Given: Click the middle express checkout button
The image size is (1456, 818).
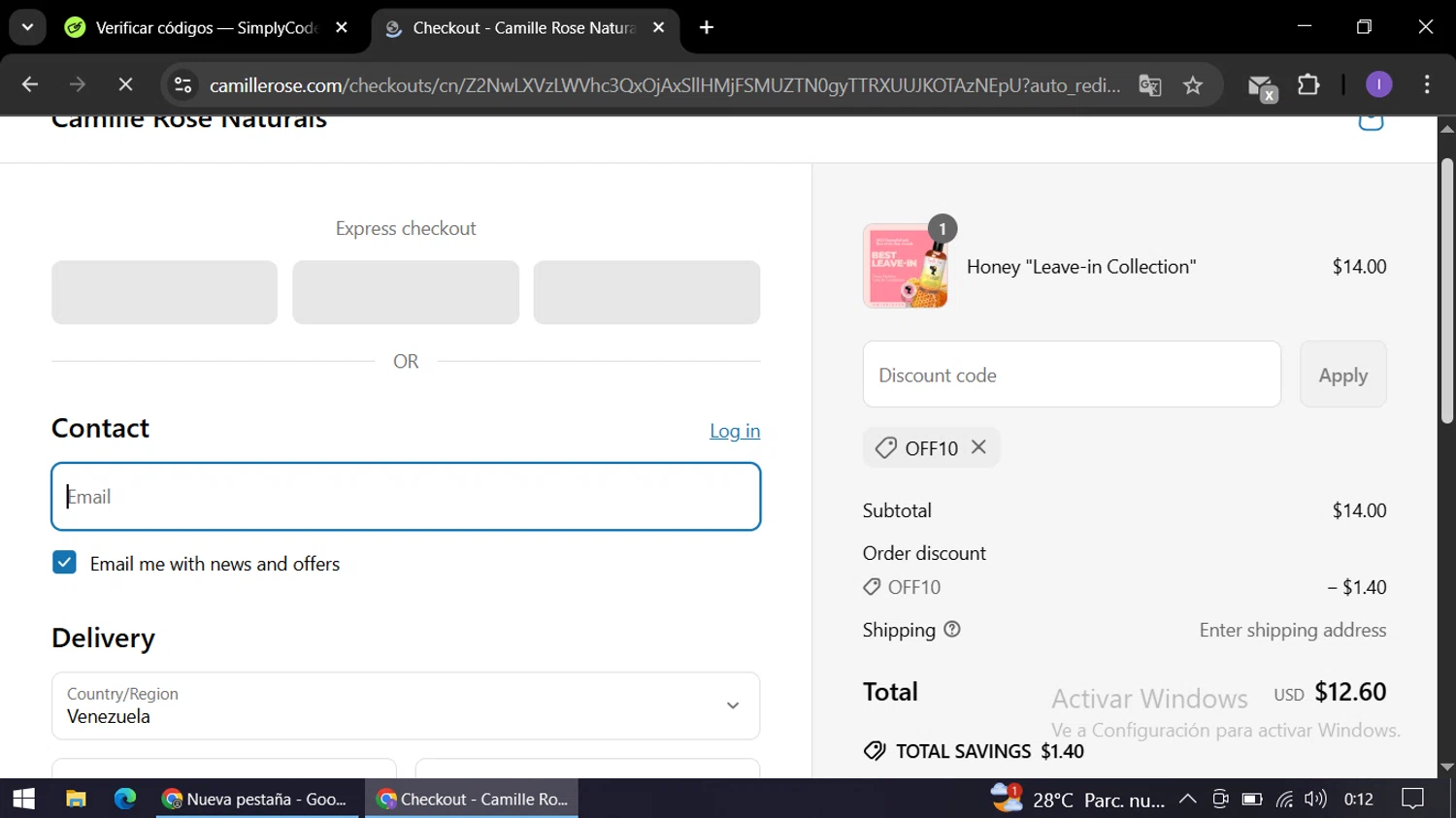Looking at the screenshot, I should (x=406, y=292).
